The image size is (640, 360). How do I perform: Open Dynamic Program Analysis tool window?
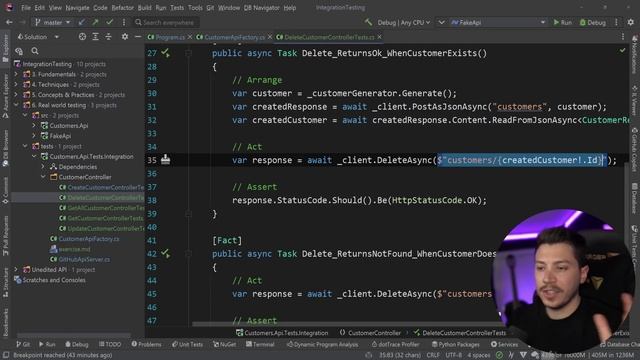322,344
